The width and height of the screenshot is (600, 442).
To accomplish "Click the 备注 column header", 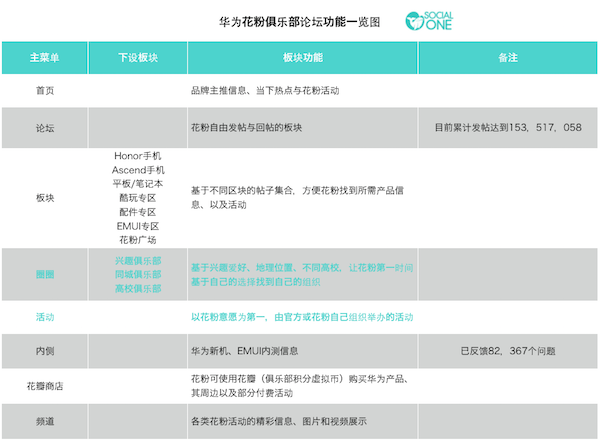I will (508, 58).
